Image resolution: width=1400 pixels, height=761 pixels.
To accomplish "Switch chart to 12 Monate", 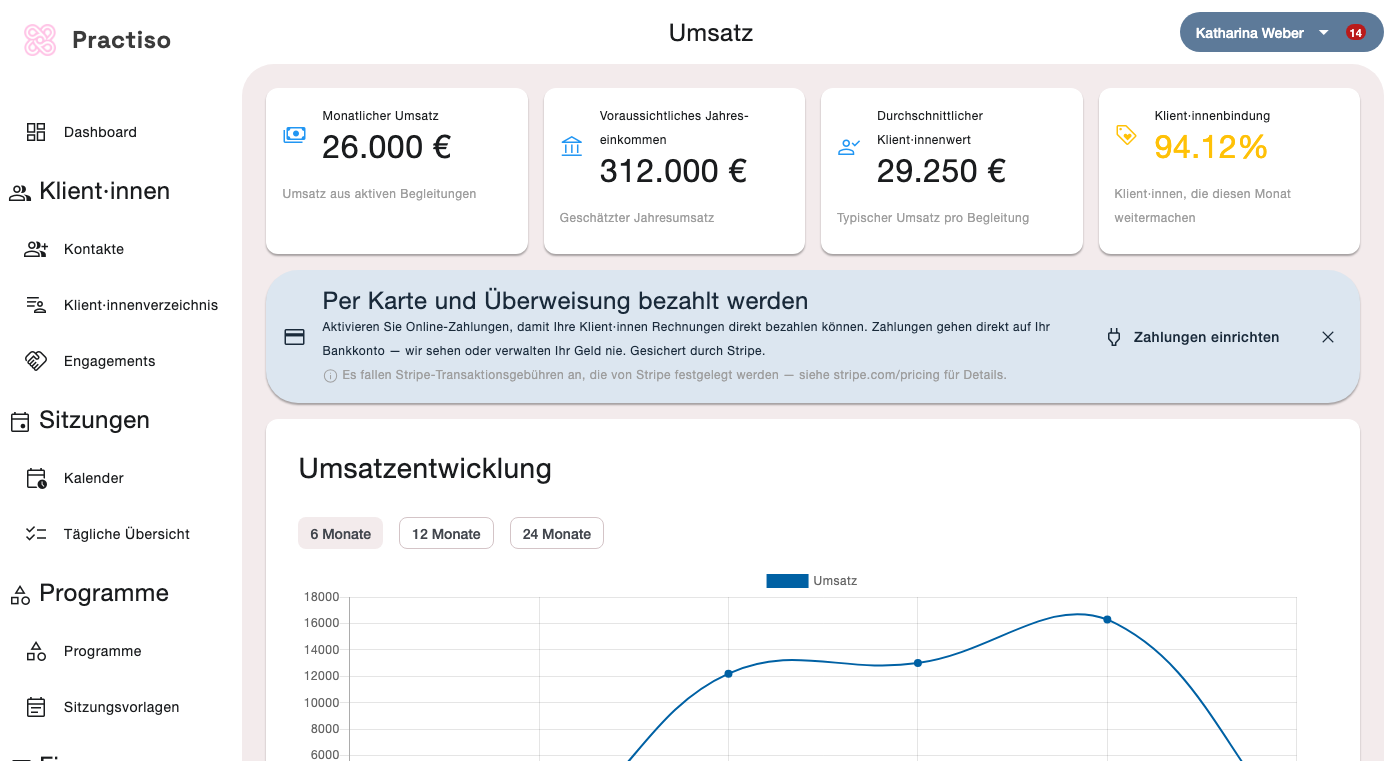I will point(446,534).
